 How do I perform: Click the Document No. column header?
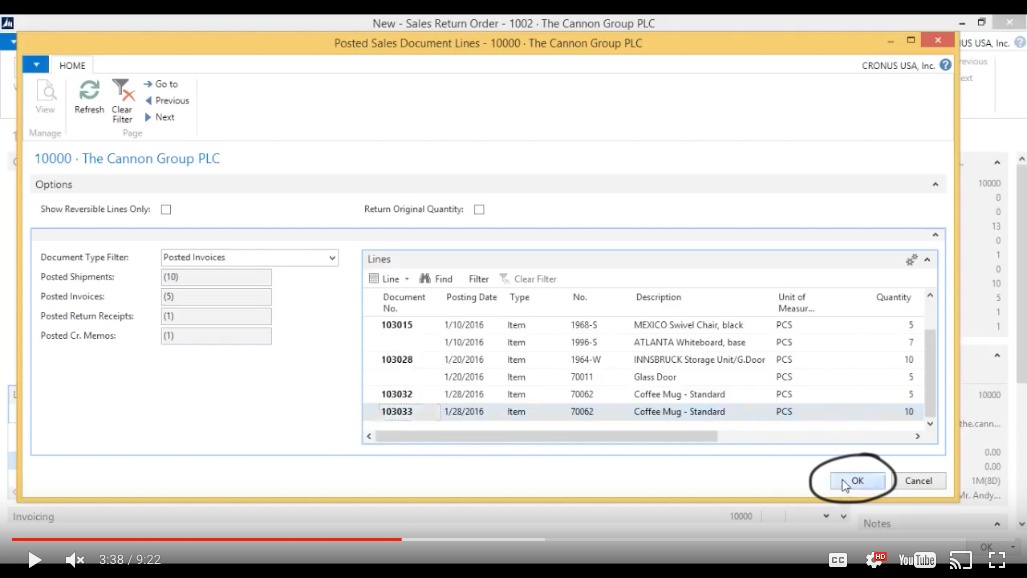[x=403, y=303]
